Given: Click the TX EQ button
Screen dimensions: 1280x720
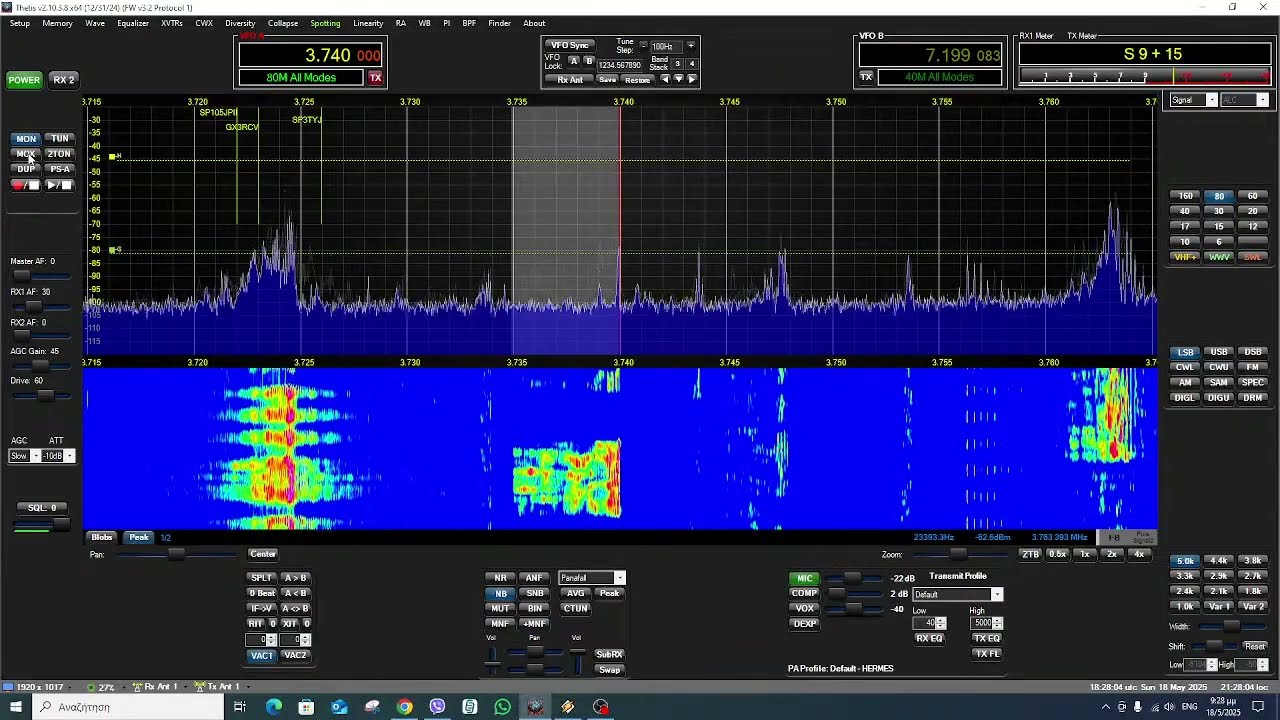Looking at the screenshot, I should (x=987, y=638).
